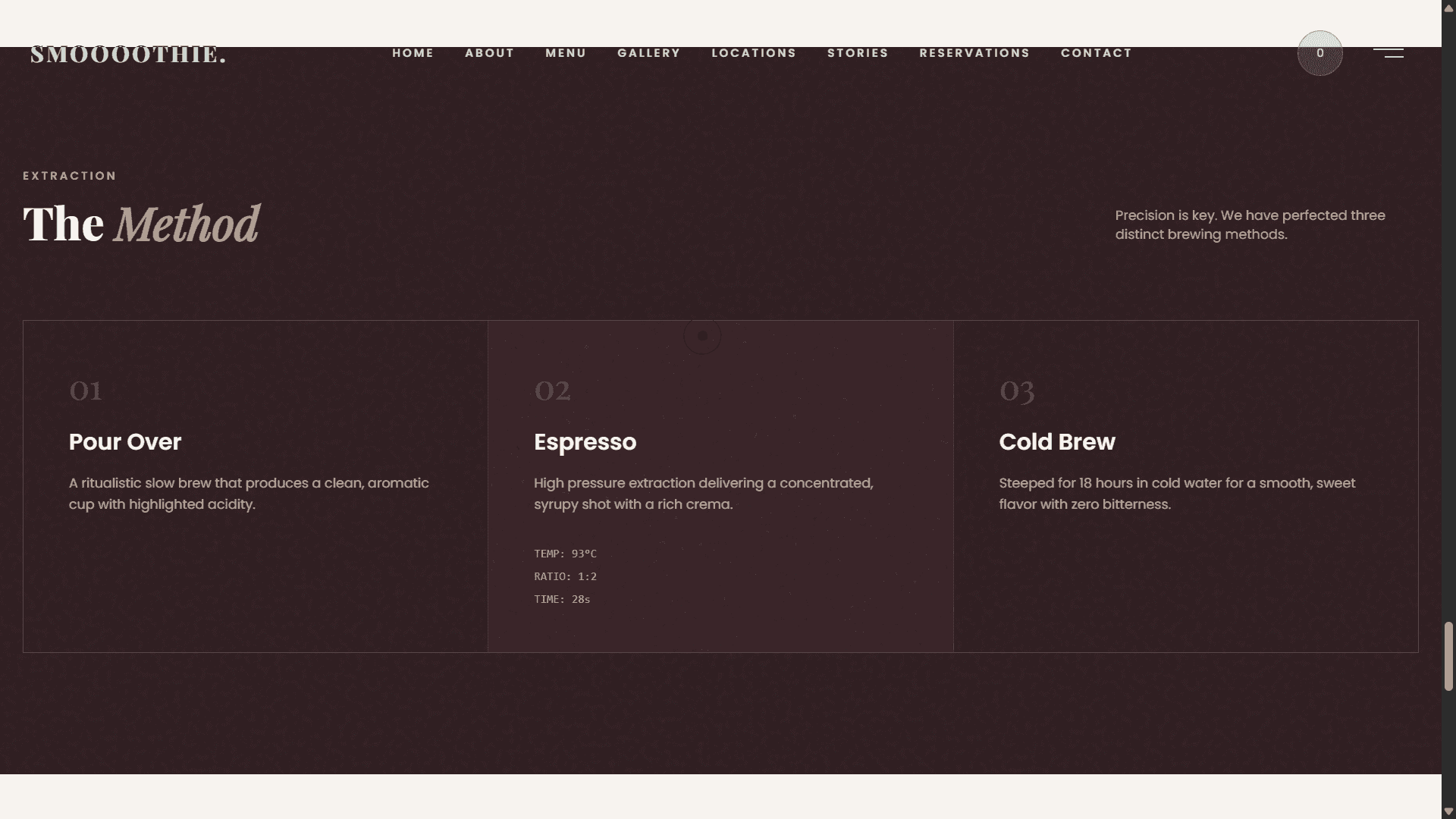Screen dimensions: 1456x819
Task: Click the 'Steeped for 18 hours' description
Action: point(1177,494)
